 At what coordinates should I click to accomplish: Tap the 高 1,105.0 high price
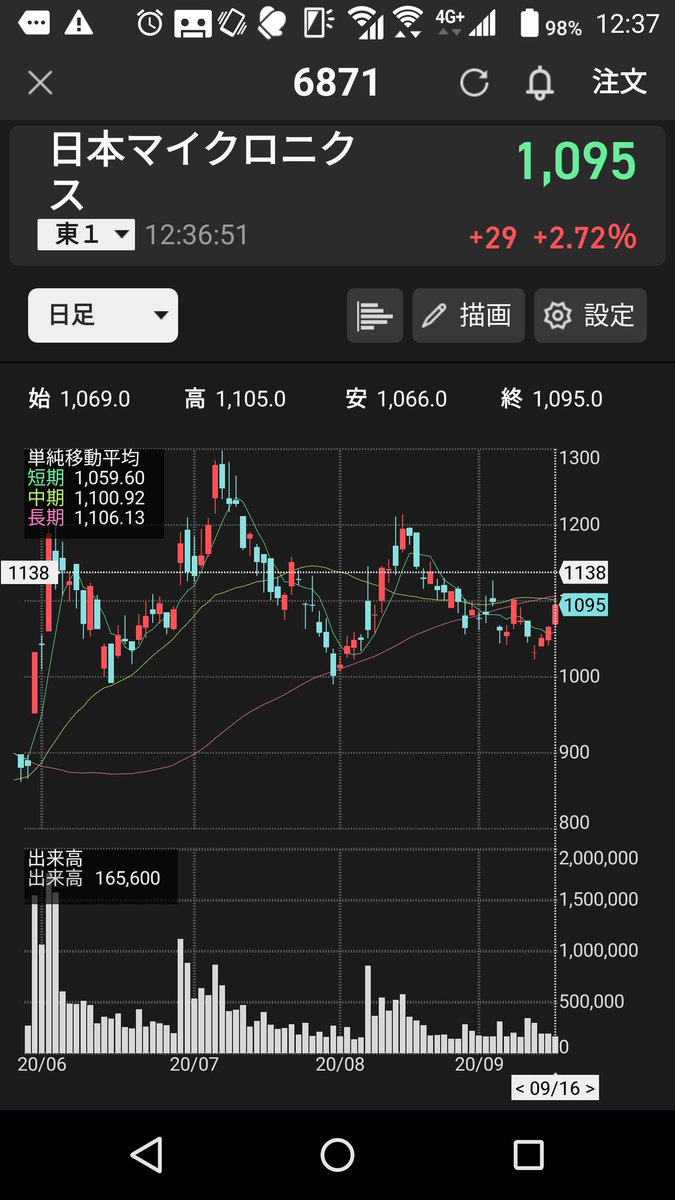pyautogui.click(x=235, y=399)
